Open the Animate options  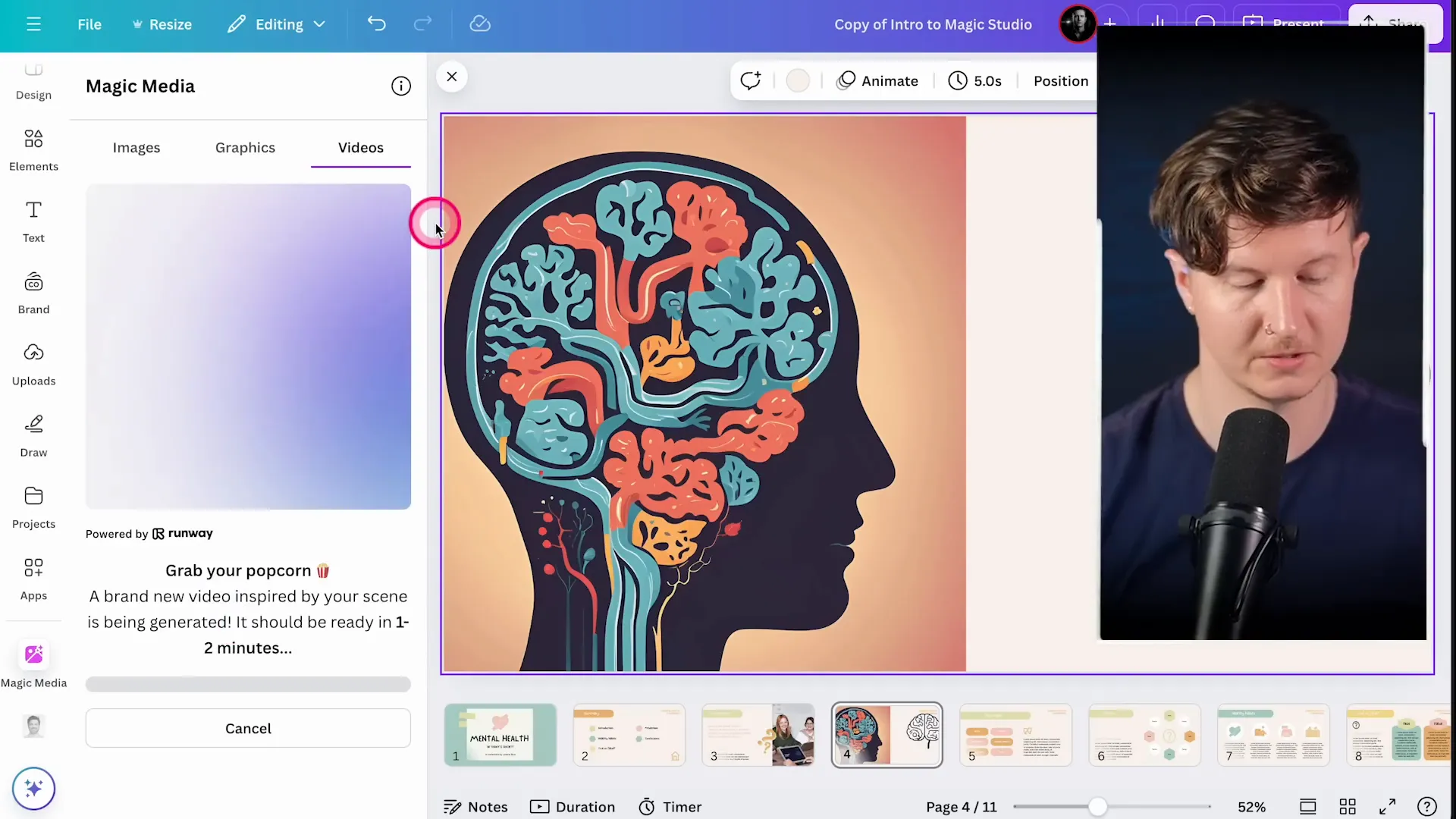(877, 80)
